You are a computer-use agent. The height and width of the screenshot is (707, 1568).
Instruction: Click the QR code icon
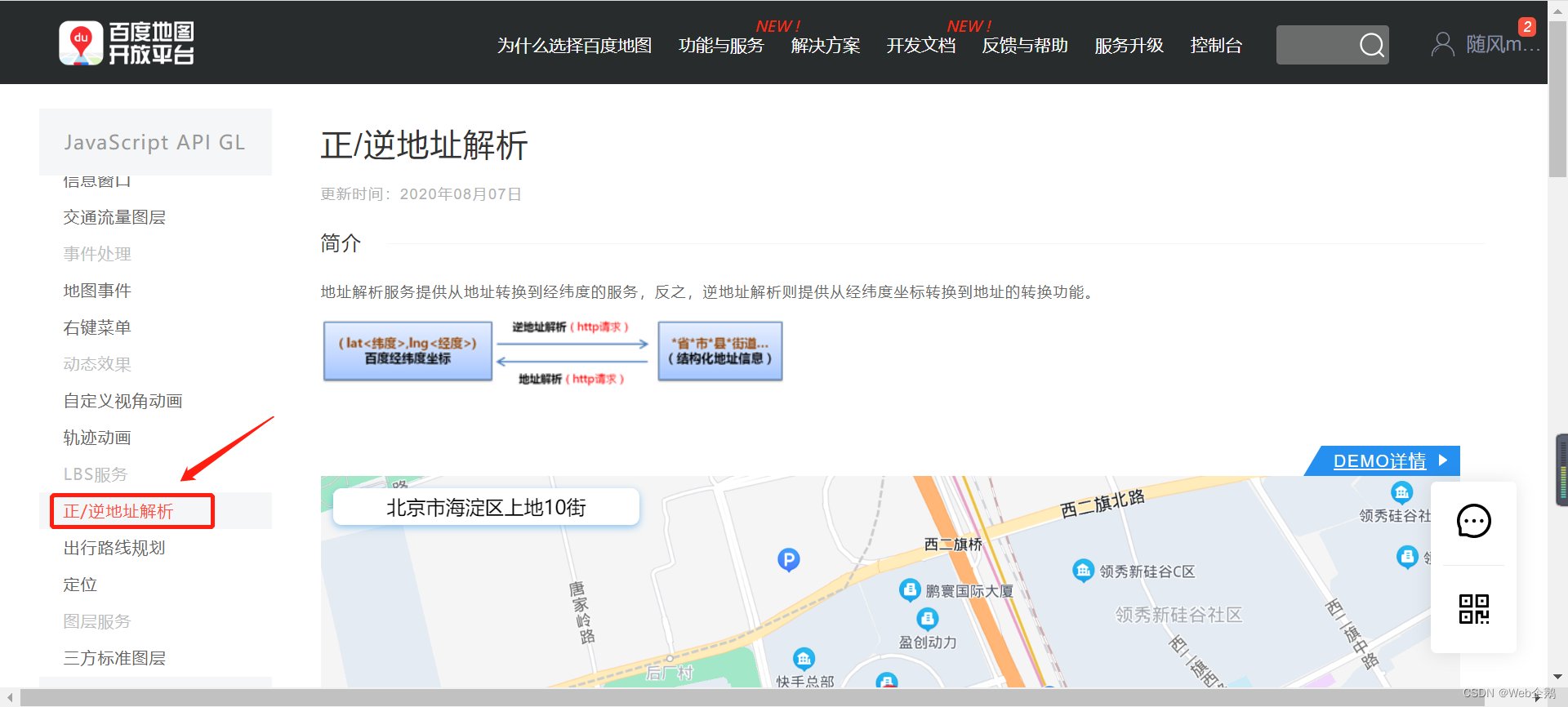click(1474, 609)
